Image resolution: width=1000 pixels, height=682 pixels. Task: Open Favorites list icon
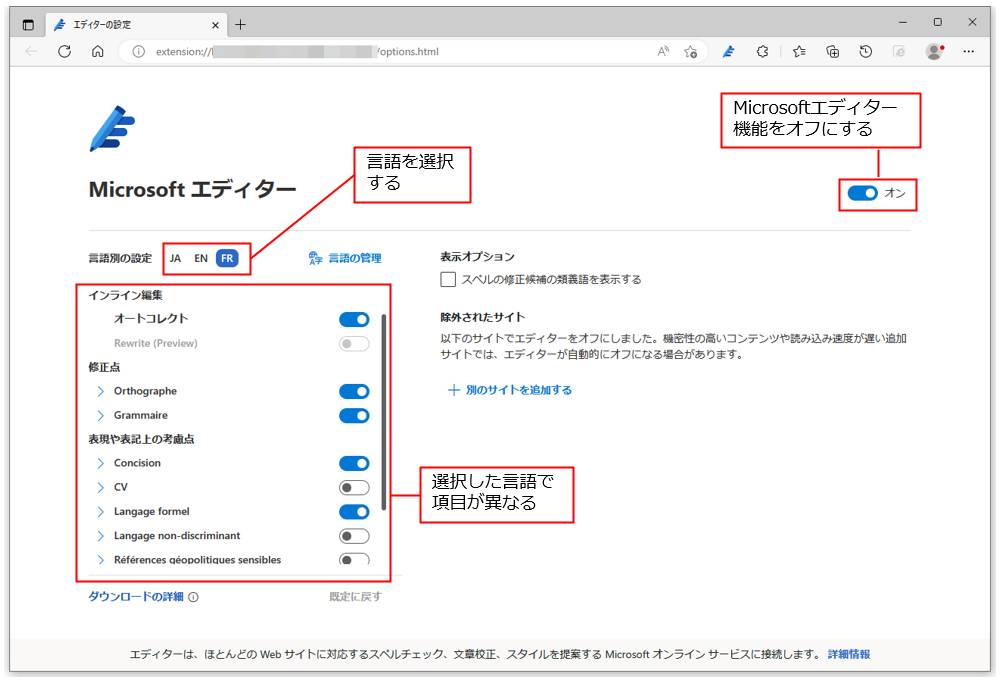[x=799, y=52]
